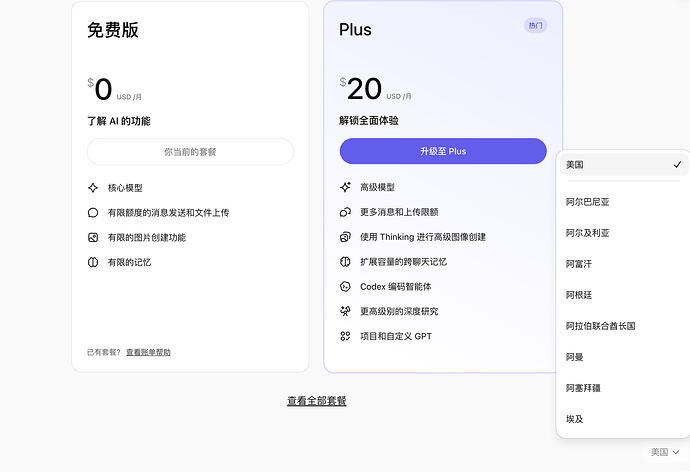690x472 pixels.
Task: Click the 热门 badge on the Plus card
Action: 535,26
